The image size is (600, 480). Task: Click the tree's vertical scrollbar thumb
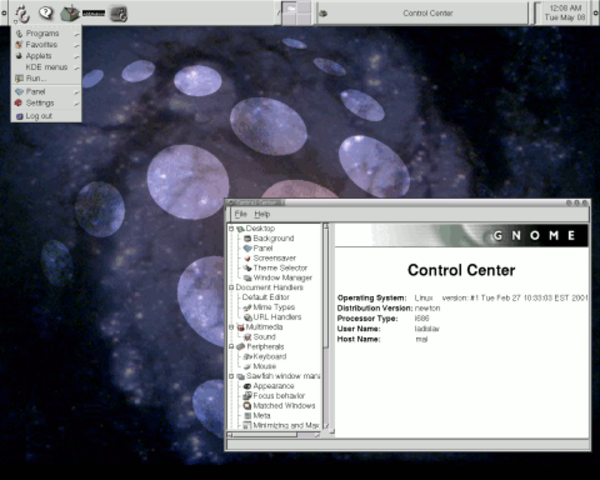pos(326,289)
